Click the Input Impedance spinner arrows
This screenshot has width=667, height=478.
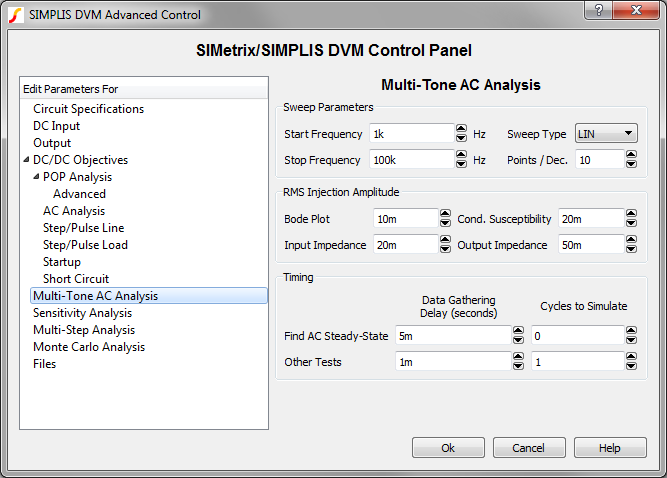(x=445, y=245)
